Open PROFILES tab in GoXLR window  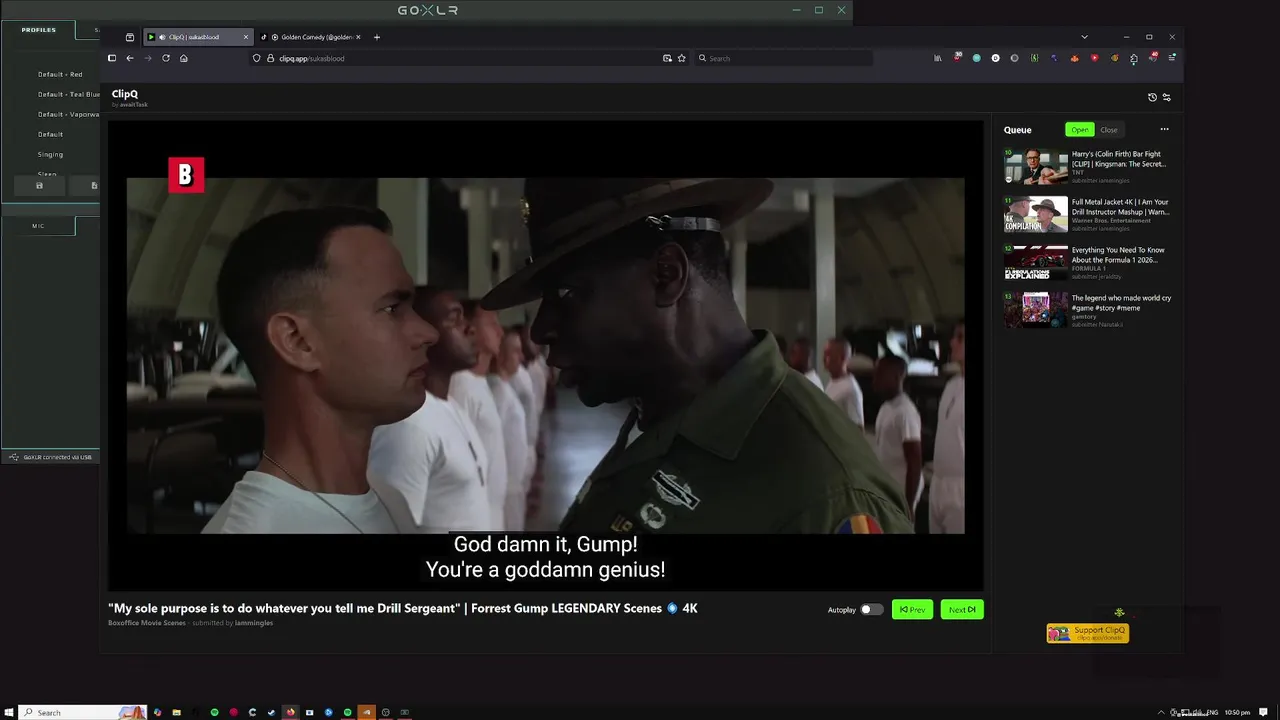[x=39, y=30]
